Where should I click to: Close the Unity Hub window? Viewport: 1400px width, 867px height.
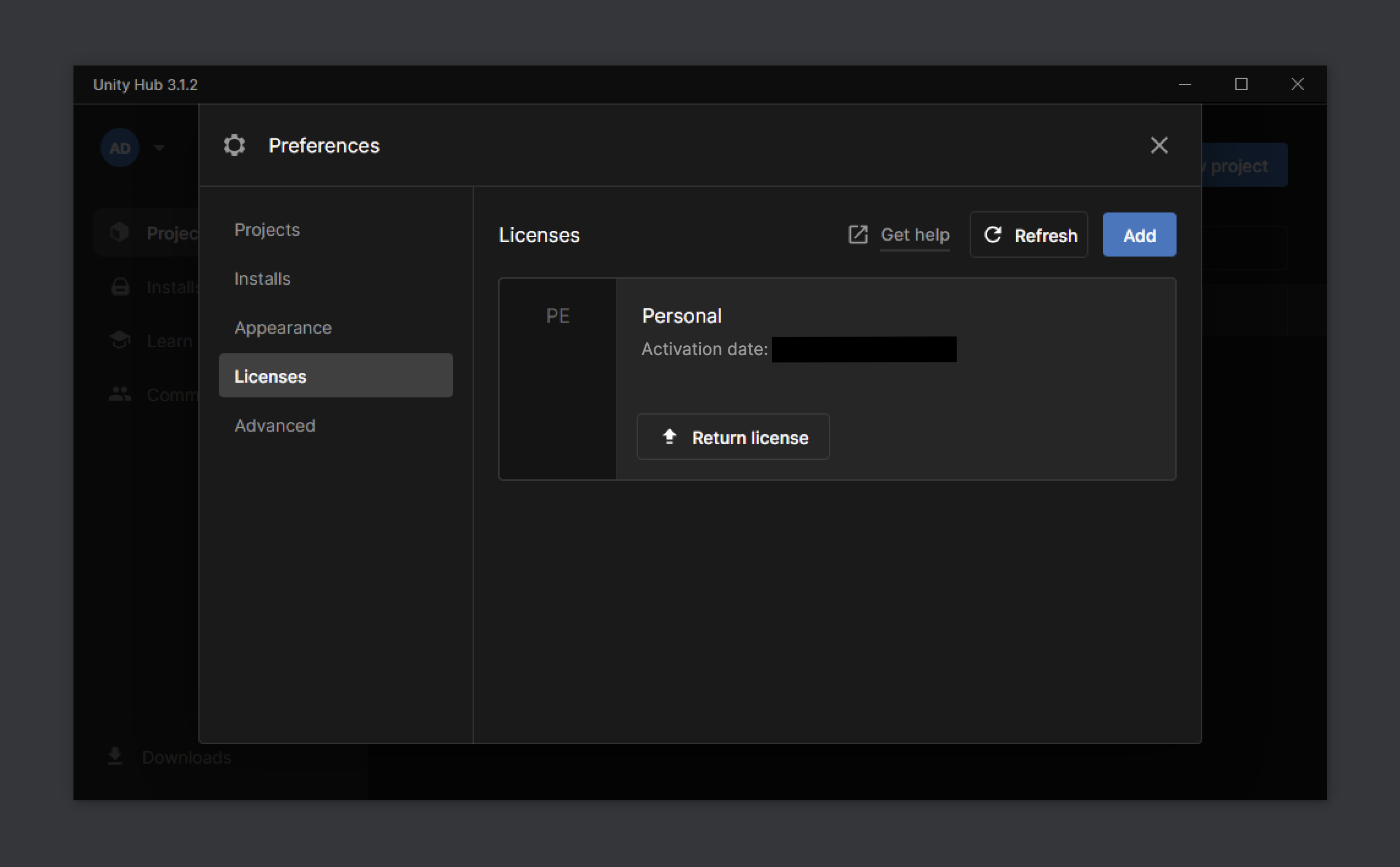click(x=1297, y=84)
